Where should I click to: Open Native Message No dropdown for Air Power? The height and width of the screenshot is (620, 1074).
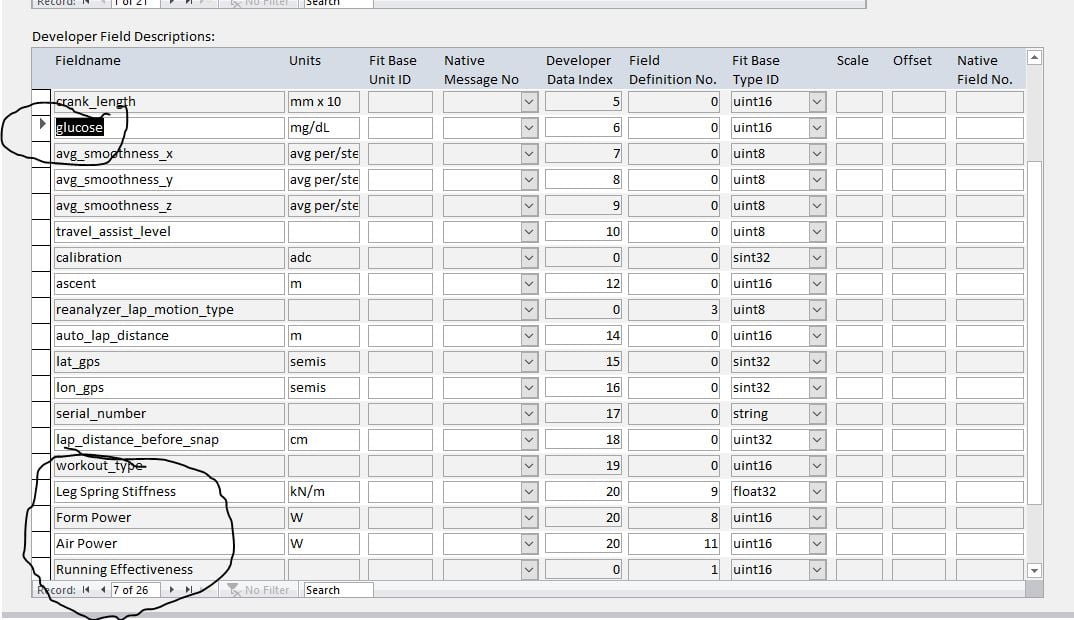pyautogui.click(x=528, y=544)
